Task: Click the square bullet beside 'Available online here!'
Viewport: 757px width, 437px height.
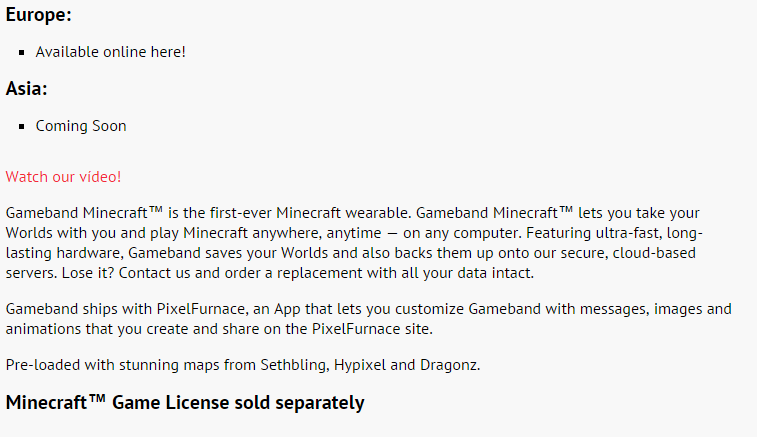Action: coord(22,53)
